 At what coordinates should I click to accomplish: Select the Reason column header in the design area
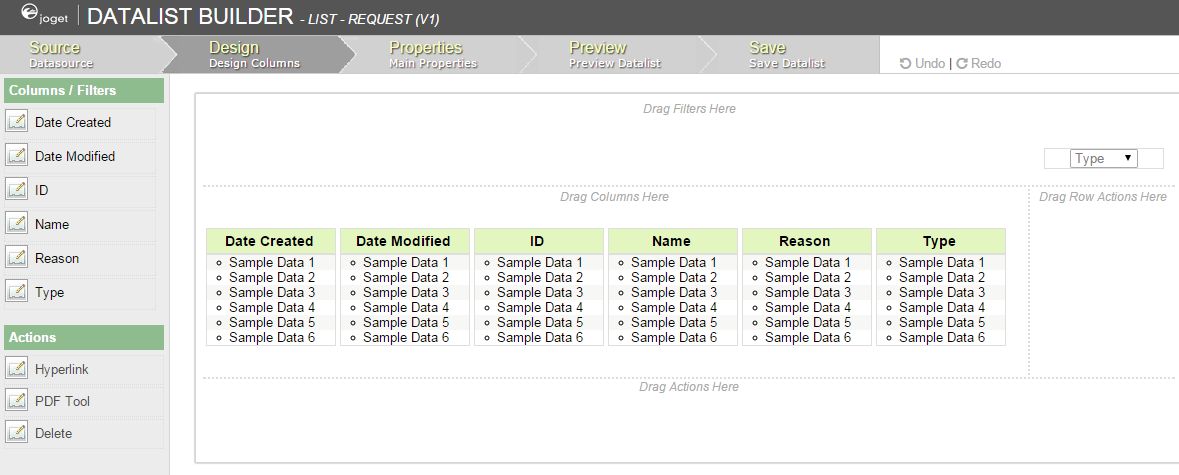click(x=805, y=241)
